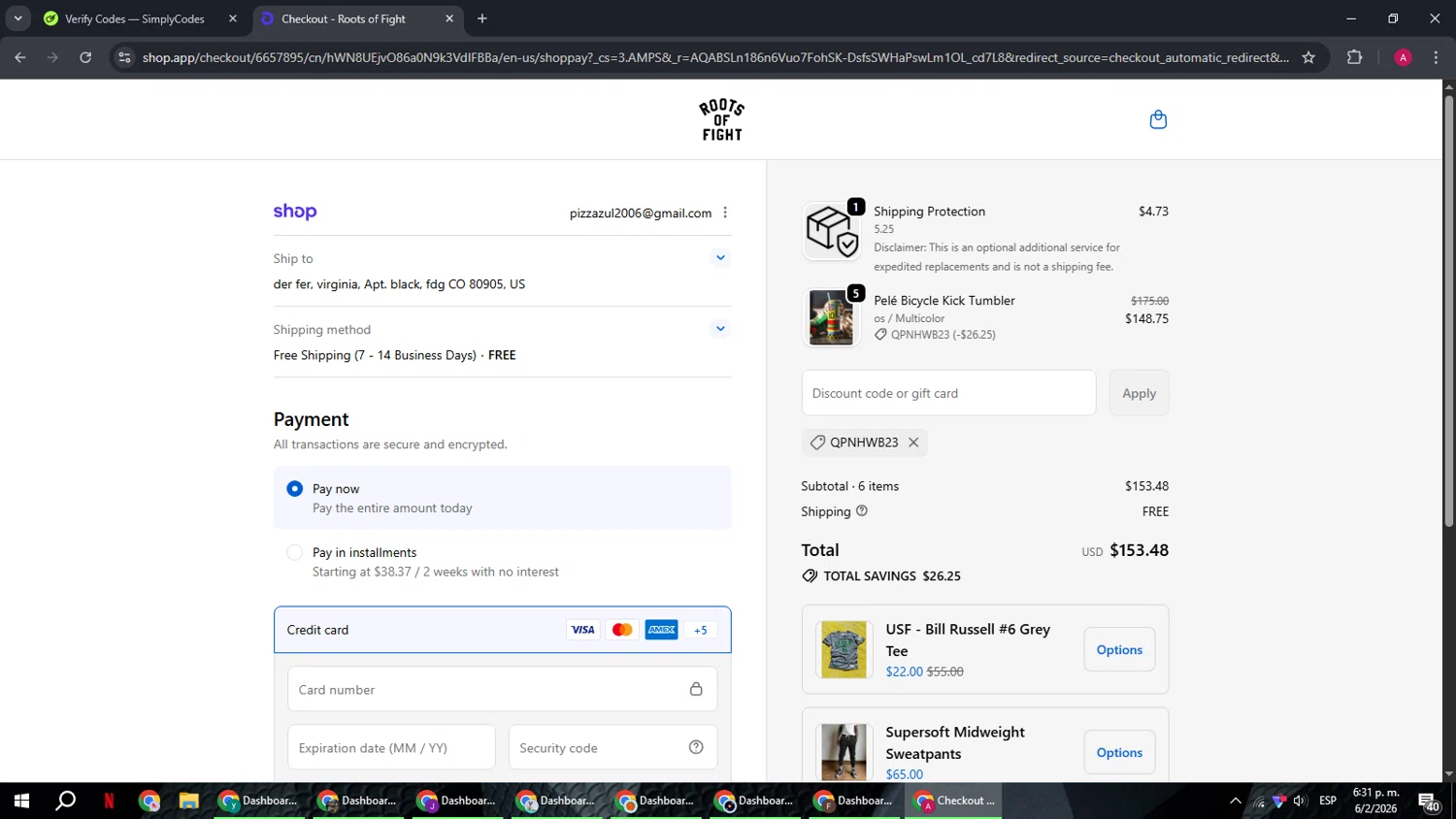Expand the Ship to address section
This screenshot has width=1456, height=819.
(x=720, y=258)
